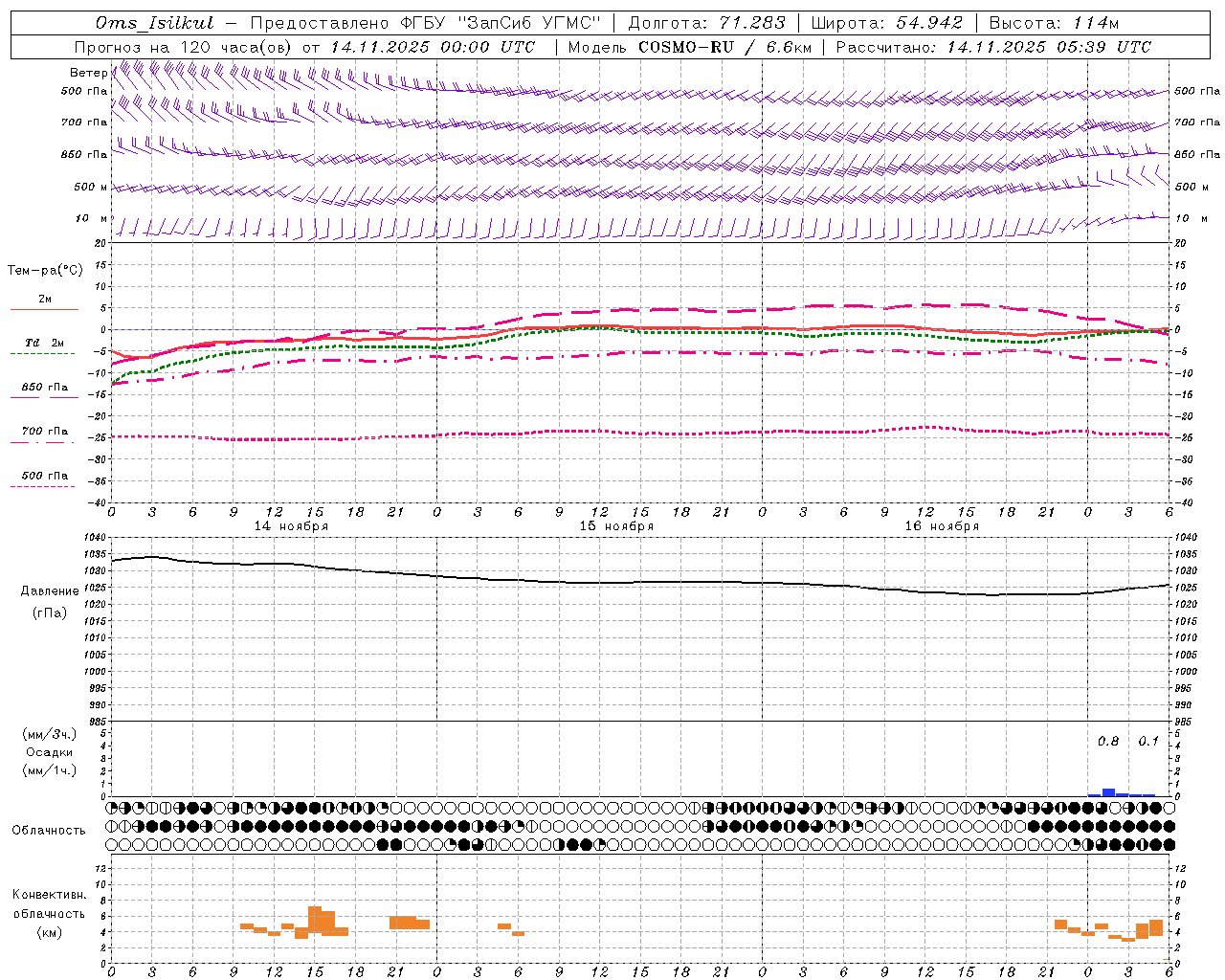Click the Широта: 54.942 value
Image resolution: width=1225 pixels, height=980 pixels.
[886, 23]
